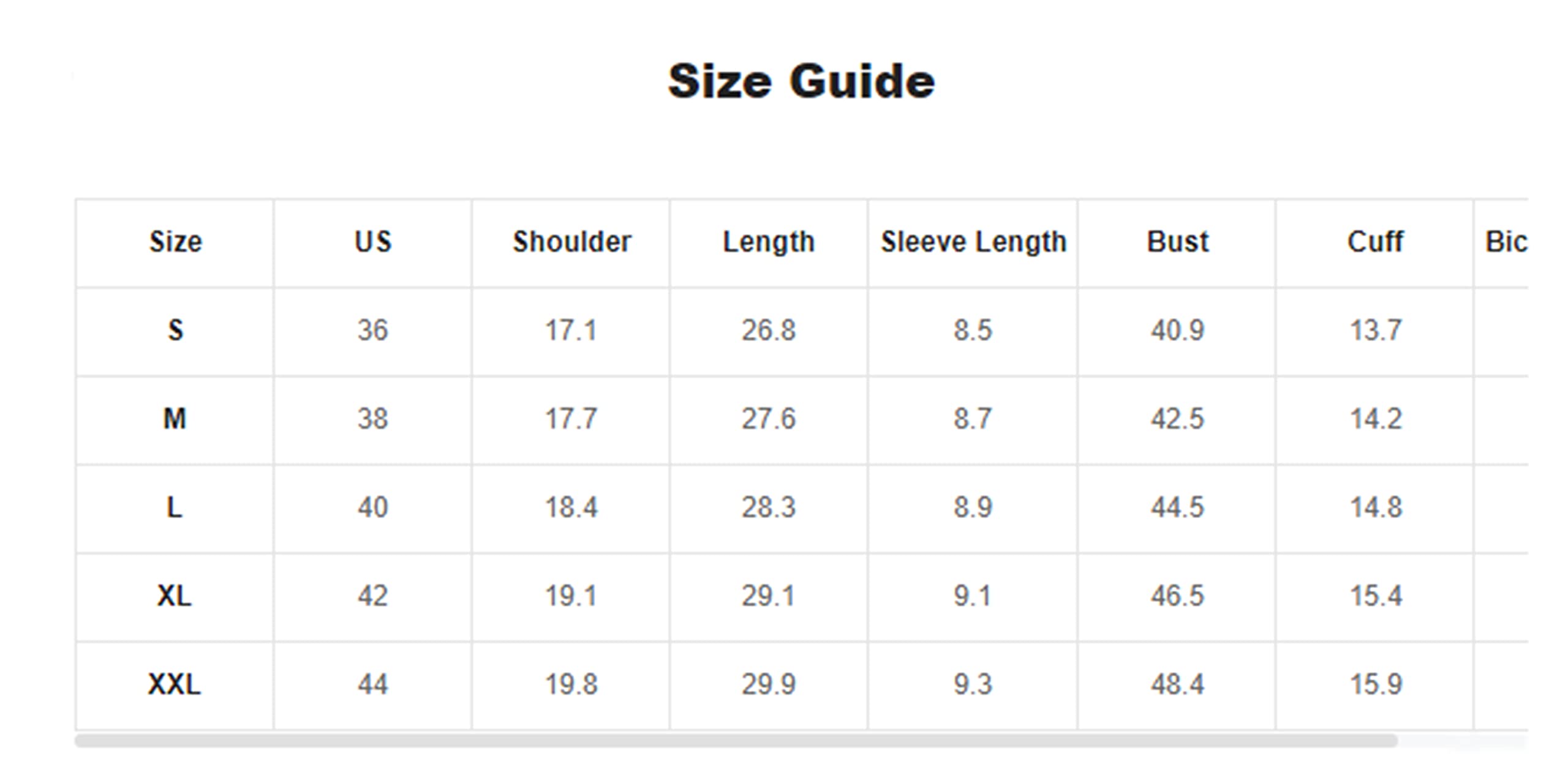This screenshot has height=764, width=1568.
Task: Click the Cuff column header
Action: pos(1375,242)
